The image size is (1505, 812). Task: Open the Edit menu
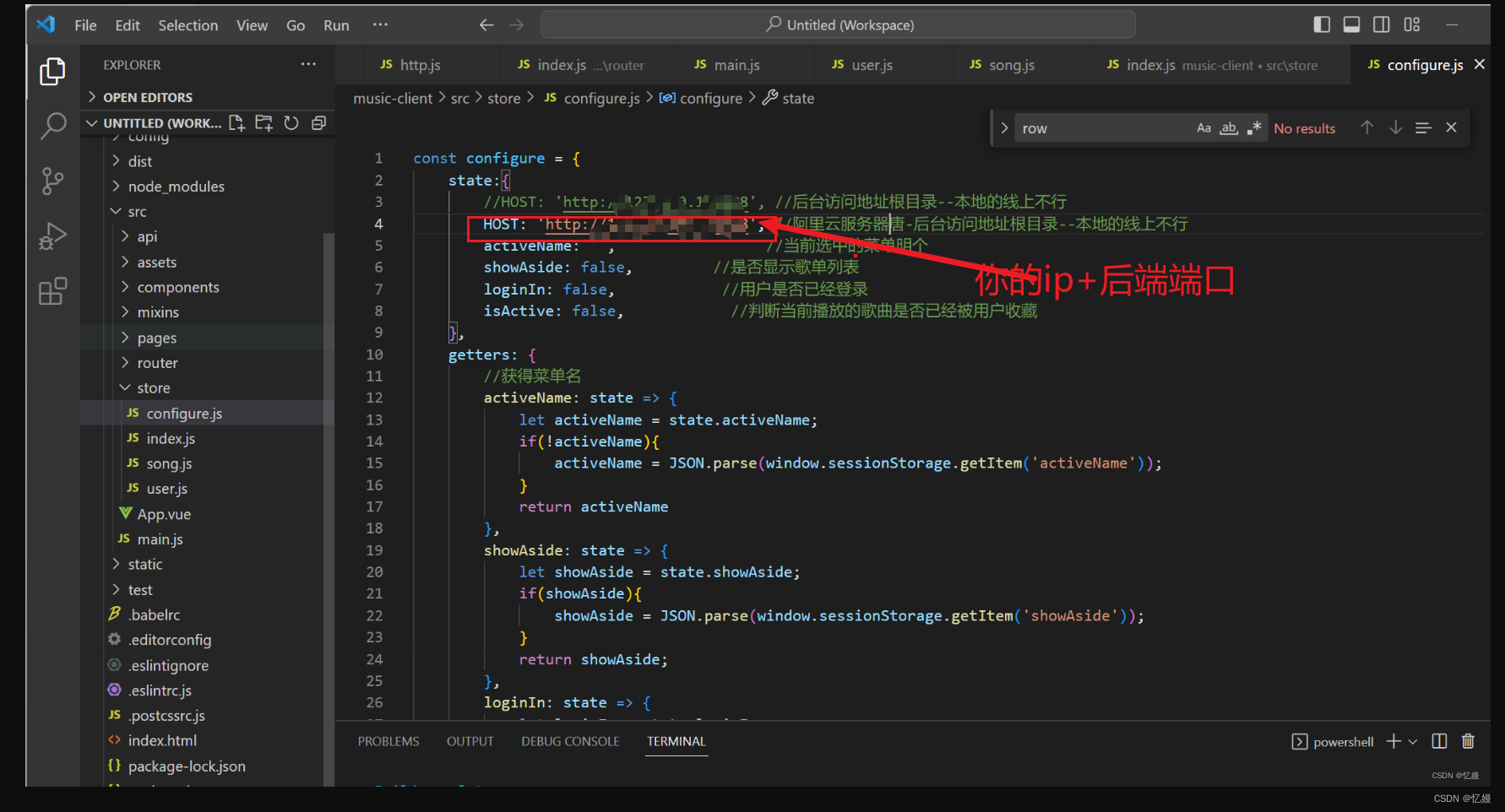tap(128, 25)
